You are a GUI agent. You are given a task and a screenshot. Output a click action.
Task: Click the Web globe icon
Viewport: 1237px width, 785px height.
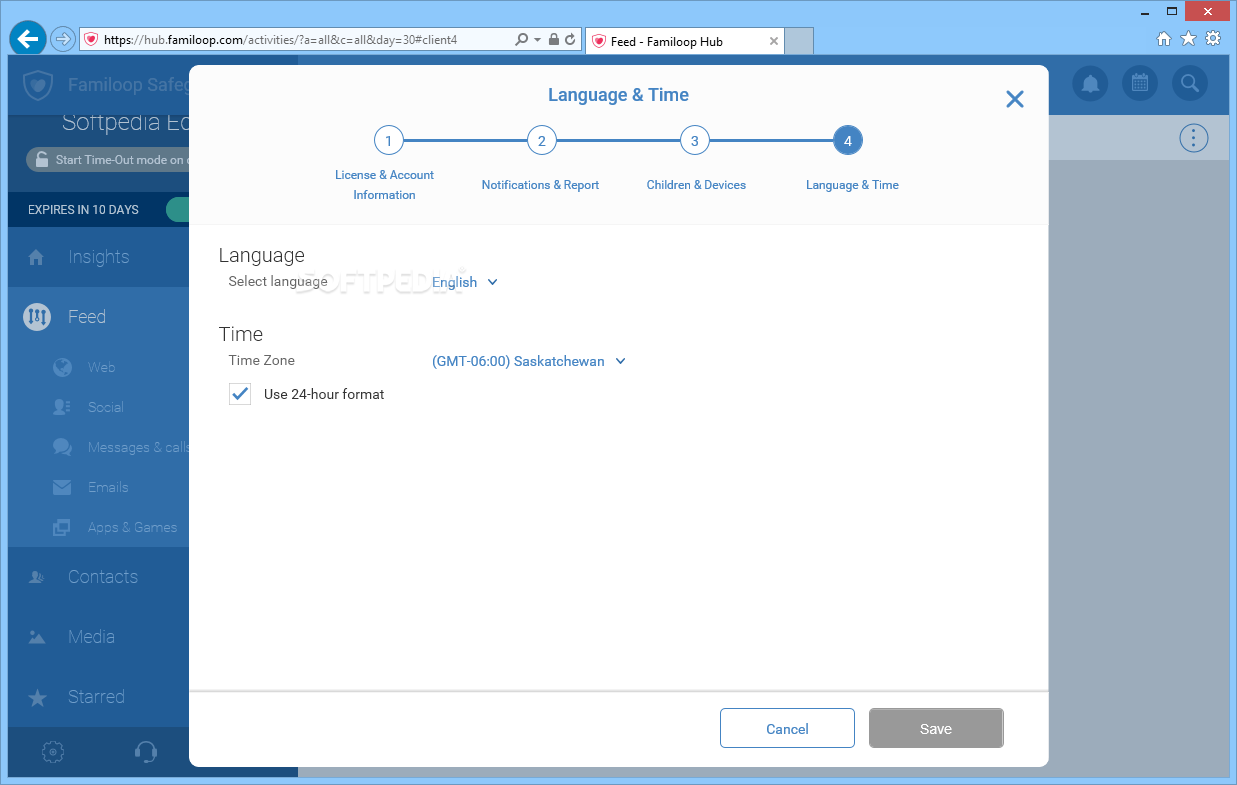tap(62, 367)
